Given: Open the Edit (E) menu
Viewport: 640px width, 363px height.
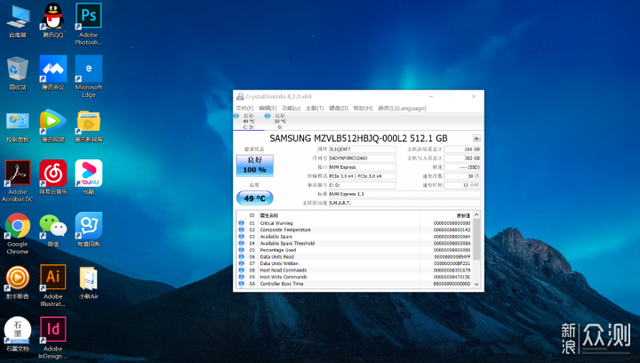Looking at the screenshot, I should [268, 108].
